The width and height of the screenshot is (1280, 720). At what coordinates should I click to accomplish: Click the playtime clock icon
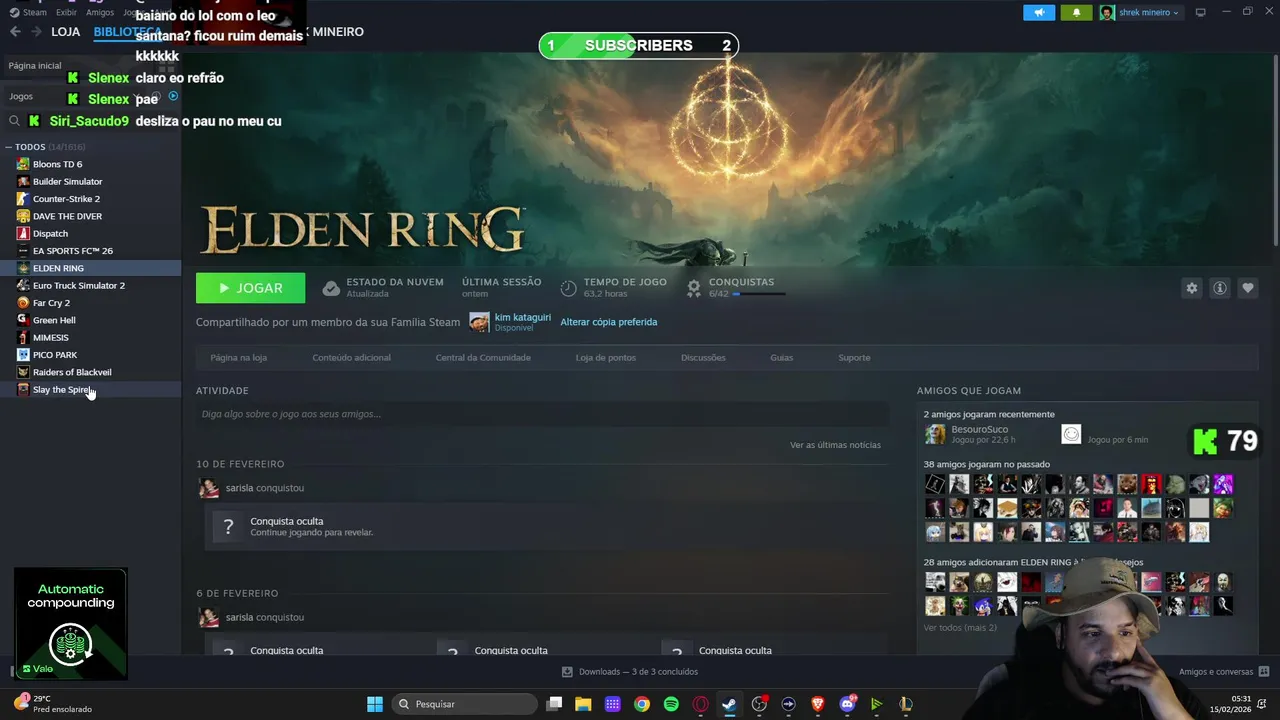click(x=568, y=288)
